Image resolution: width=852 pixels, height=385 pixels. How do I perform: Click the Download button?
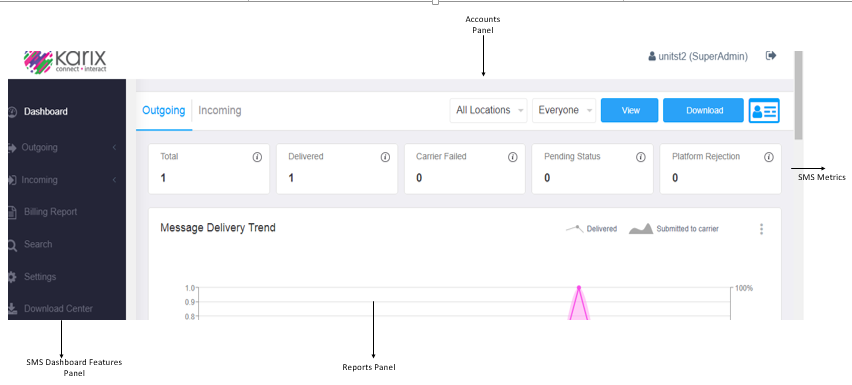[704, 110]
